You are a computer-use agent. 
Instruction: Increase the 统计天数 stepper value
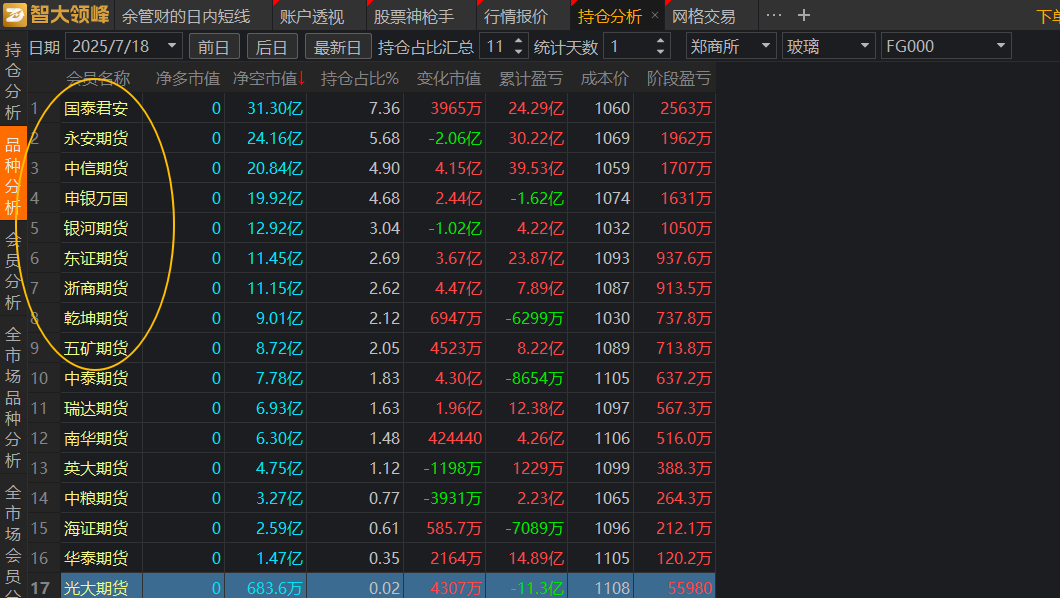coord(660,41)
